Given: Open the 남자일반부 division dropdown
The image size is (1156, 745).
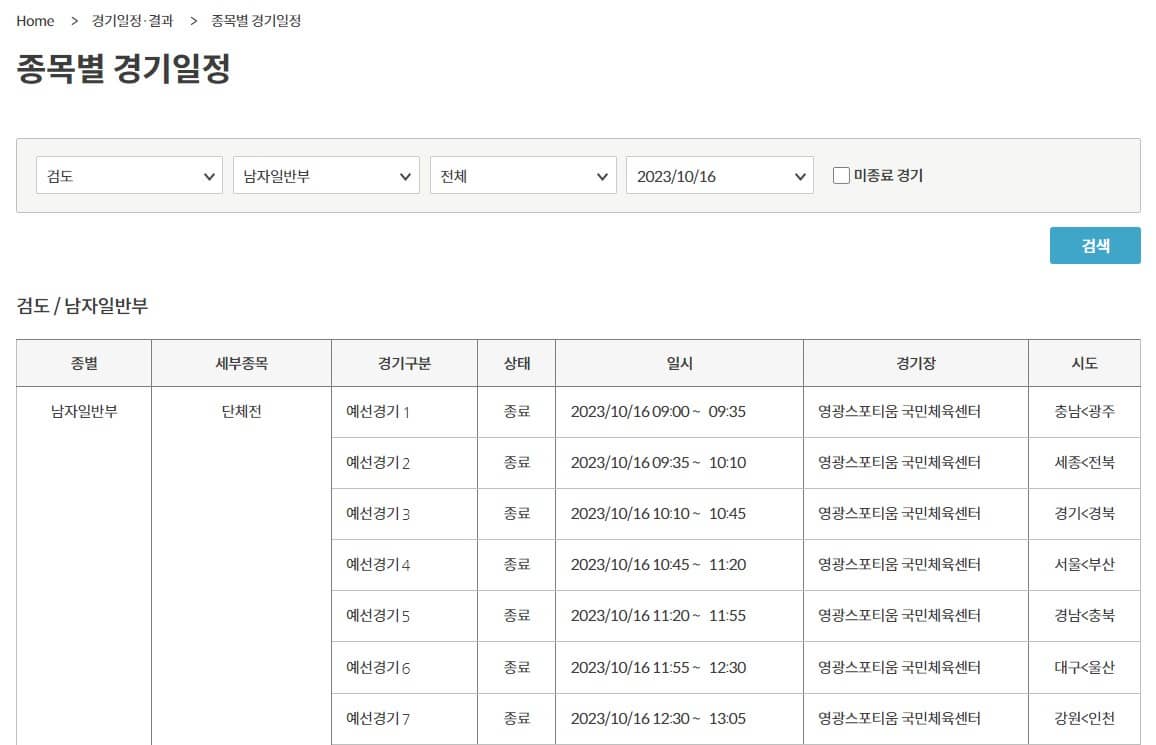Looking at the screenshot, I should [325, 175].
